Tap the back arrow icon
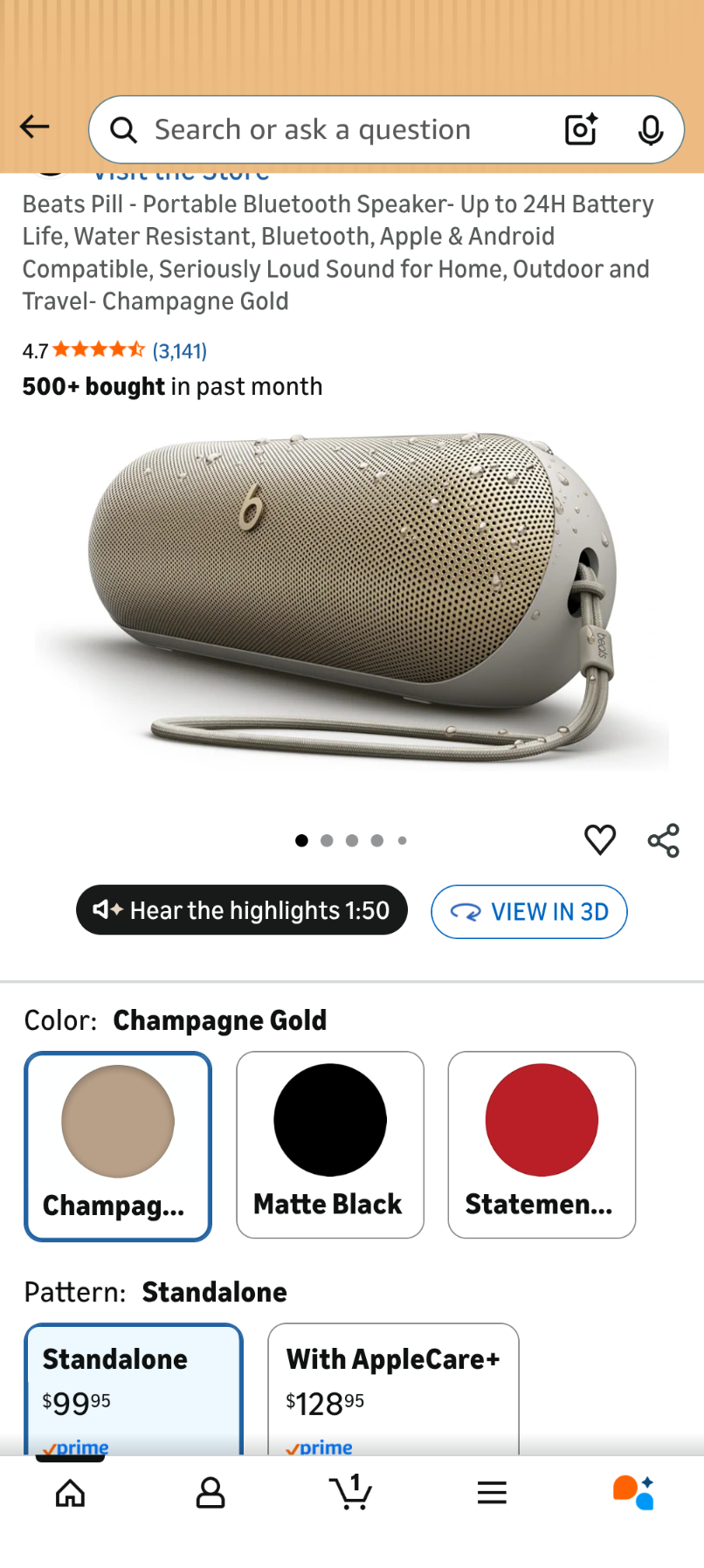704x1568 pixels. [35, 128]
